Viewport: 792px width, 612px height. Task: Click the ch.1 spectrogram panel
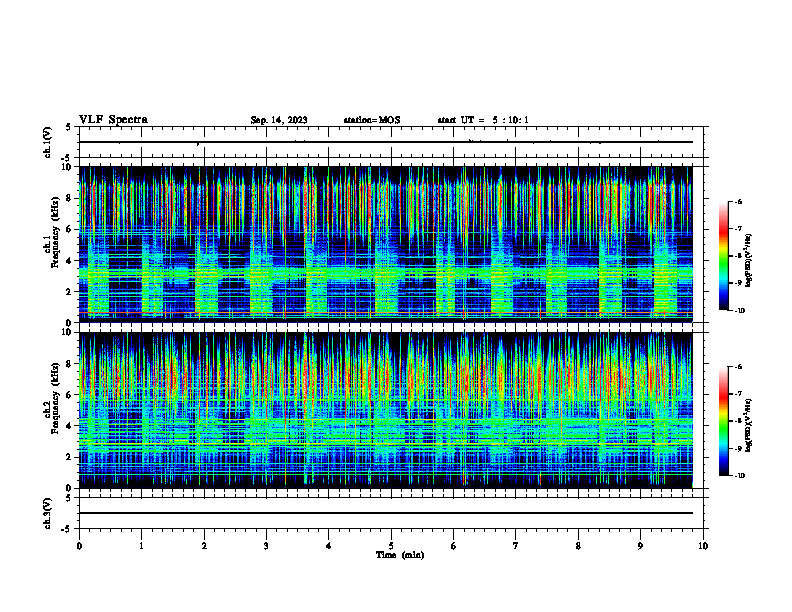click(x=386, y=244)
